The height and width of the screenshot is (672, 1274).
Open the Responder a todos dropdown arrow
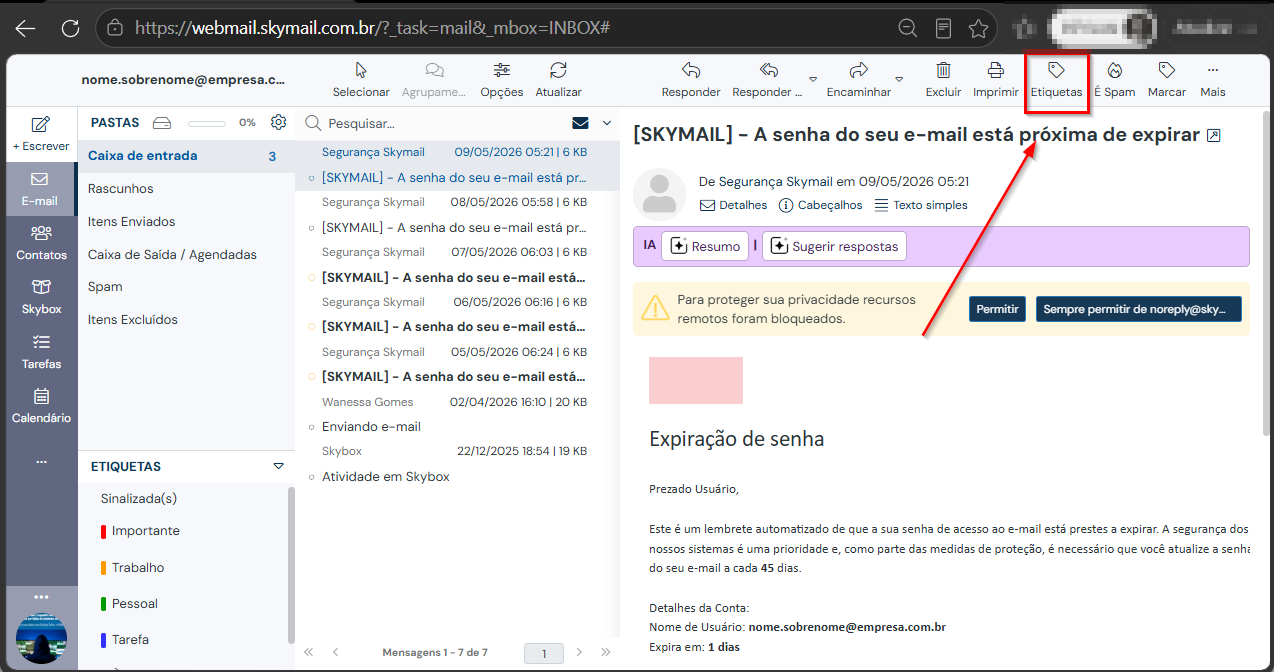click(x=813, y=79)
